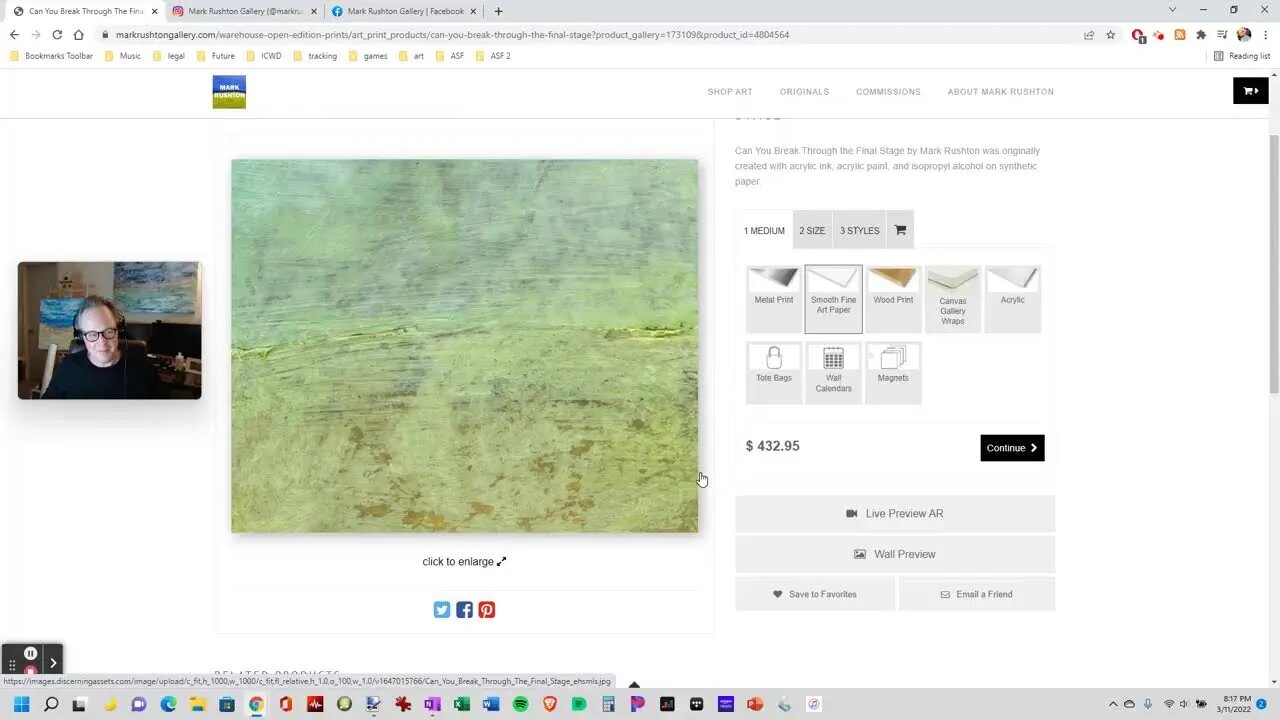Viewport: 1280px width, 720px height.
Task: Pin the artwork on Pinterest
Action: (x=486, y=610)
